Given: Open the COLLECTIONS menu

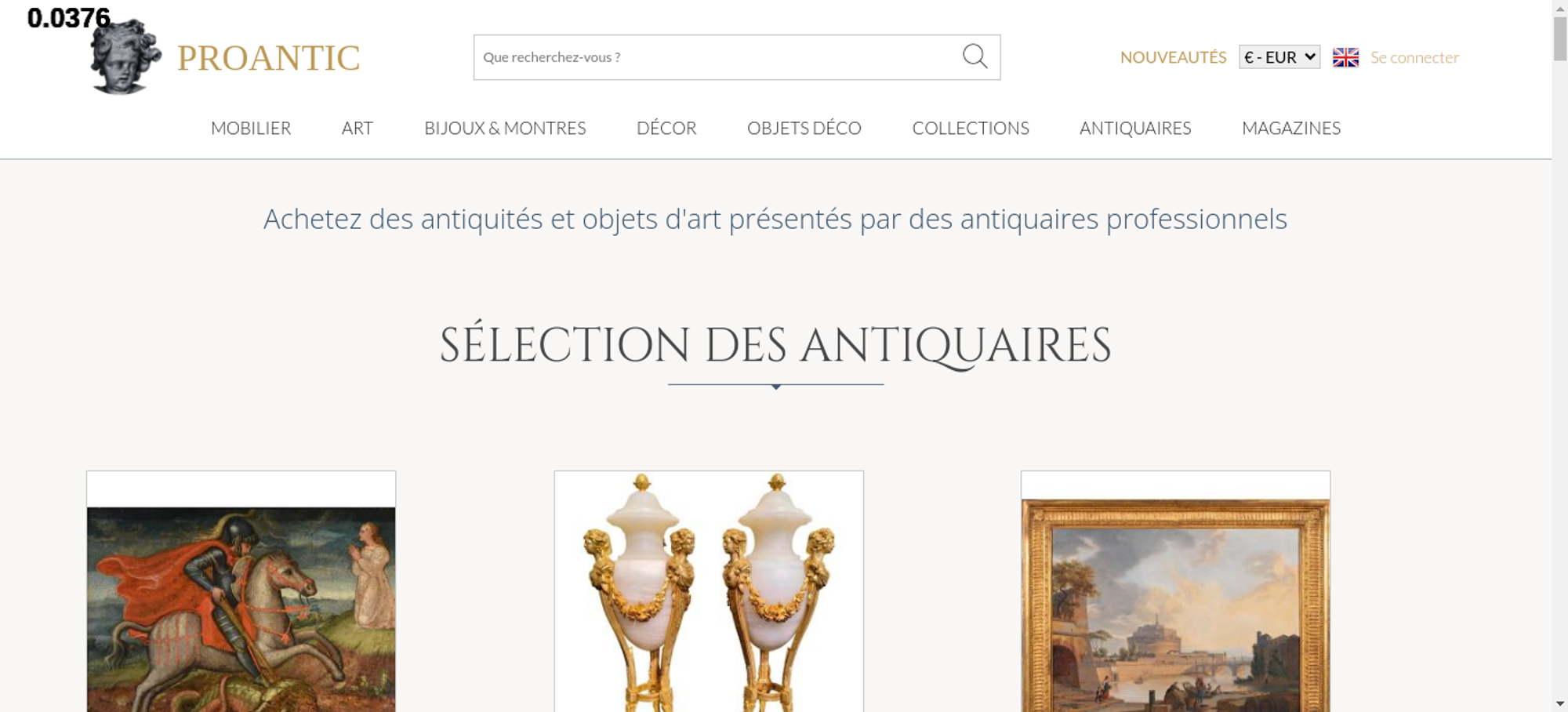Looking at the screenshot, I should (x=971, y=128).
